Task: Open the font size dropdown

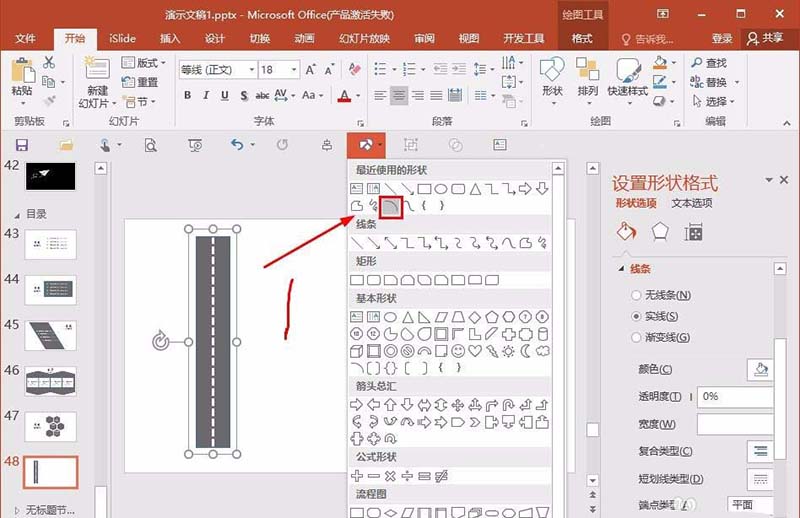Action: pyautogui.click(x=294, y=69)
